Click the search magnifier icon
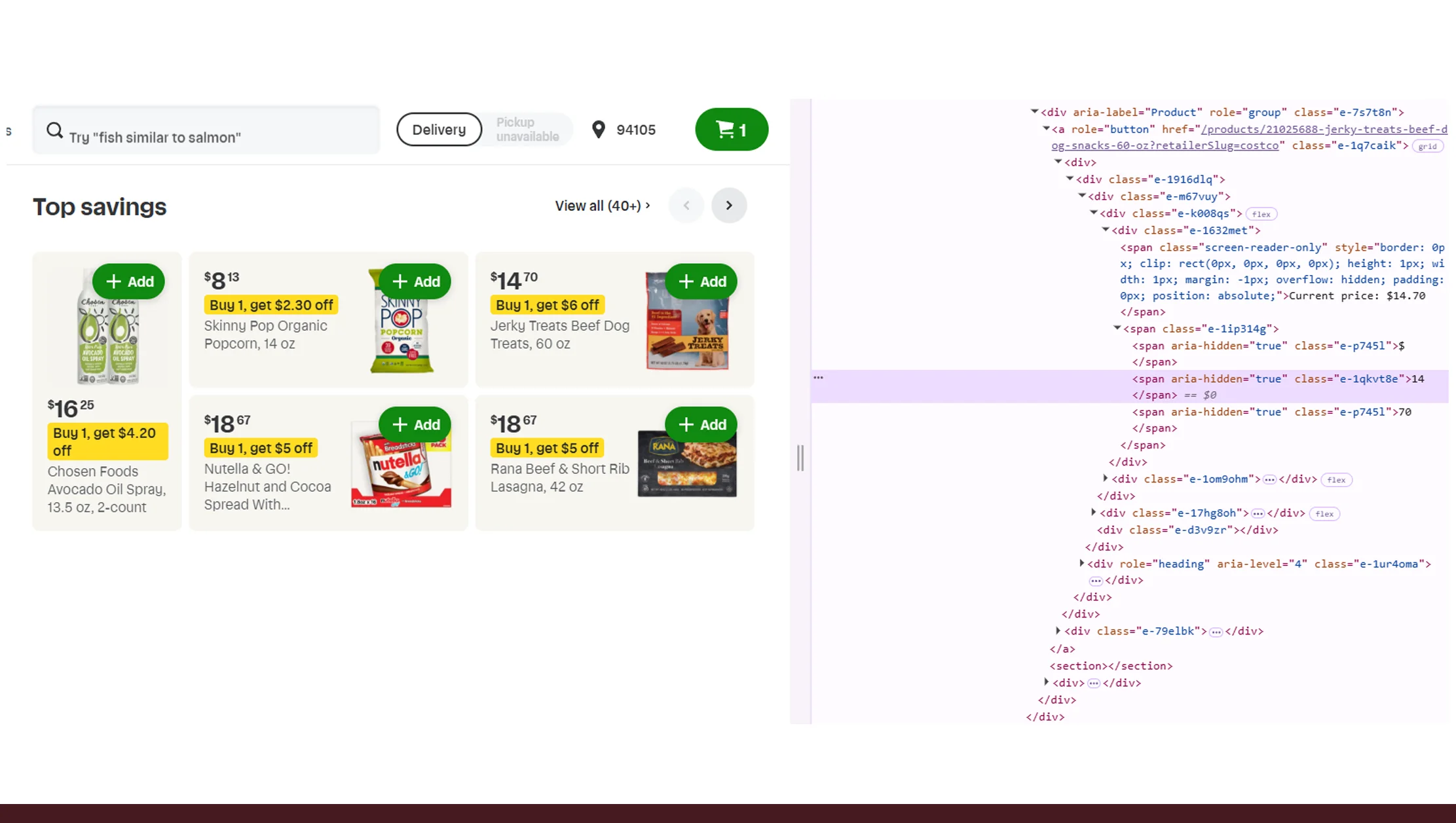Image resolution: width=1456 pixels, height=823 pixels. 55,130
